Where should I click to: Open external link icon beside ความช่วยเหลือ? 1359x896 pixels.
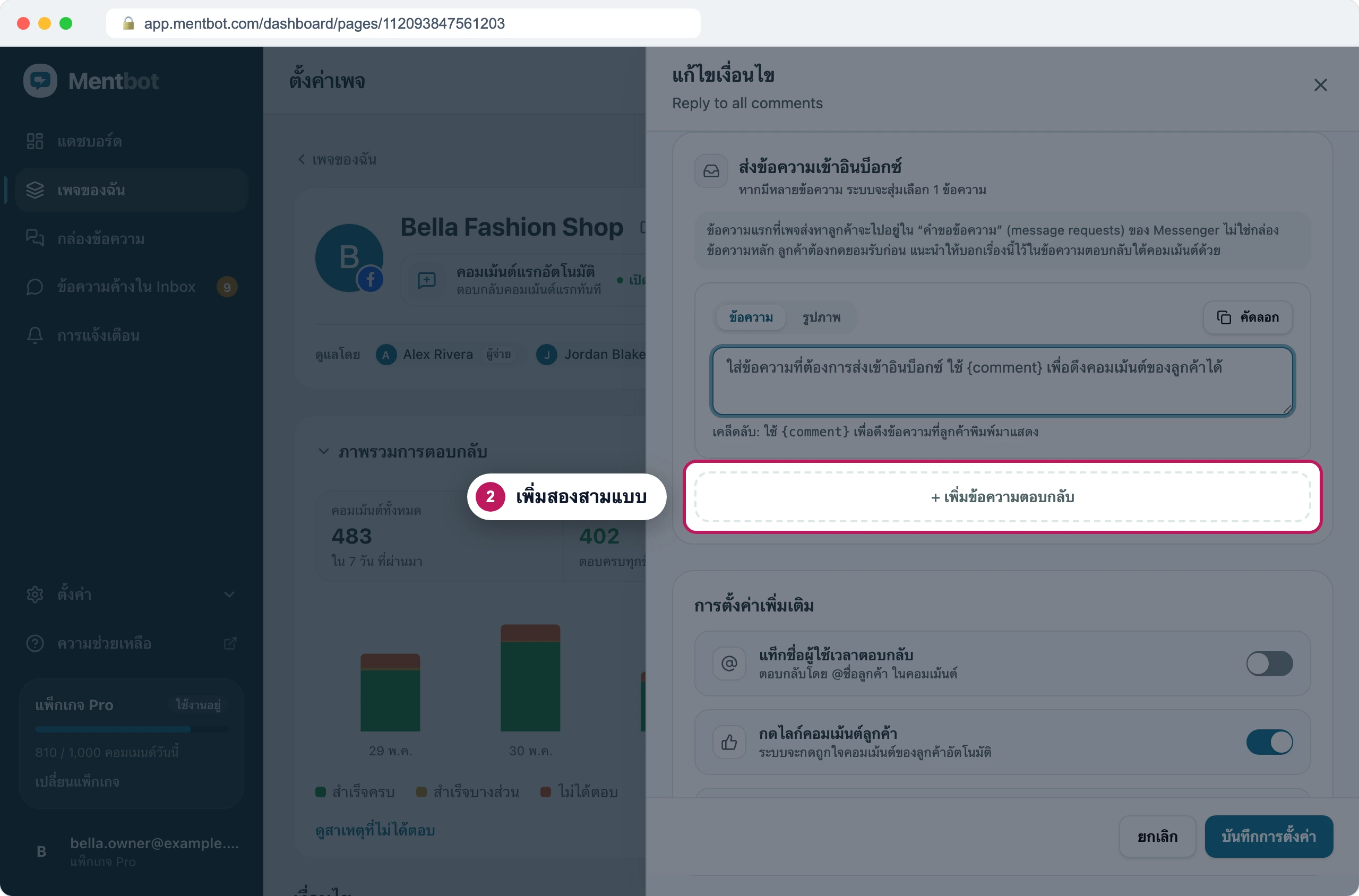coord(230,643)
